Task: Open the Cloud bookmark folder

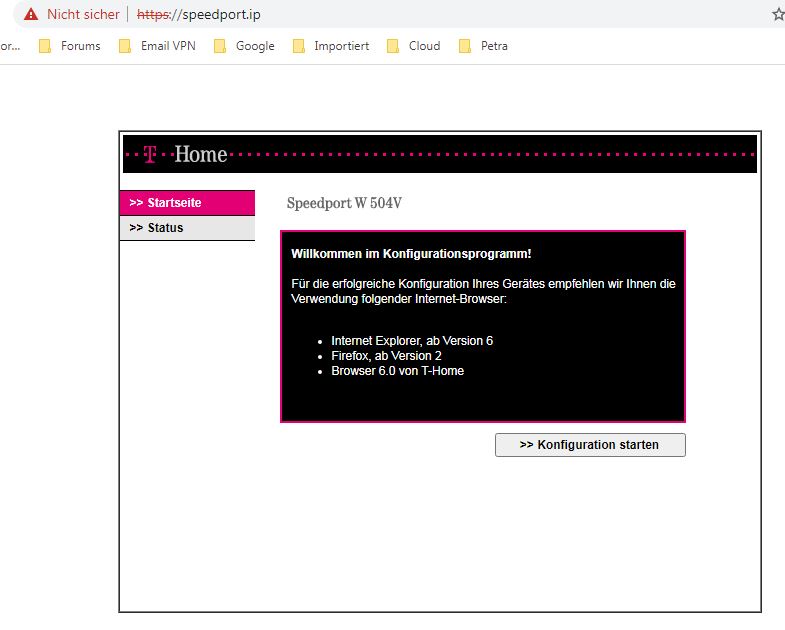Action: 414,46
